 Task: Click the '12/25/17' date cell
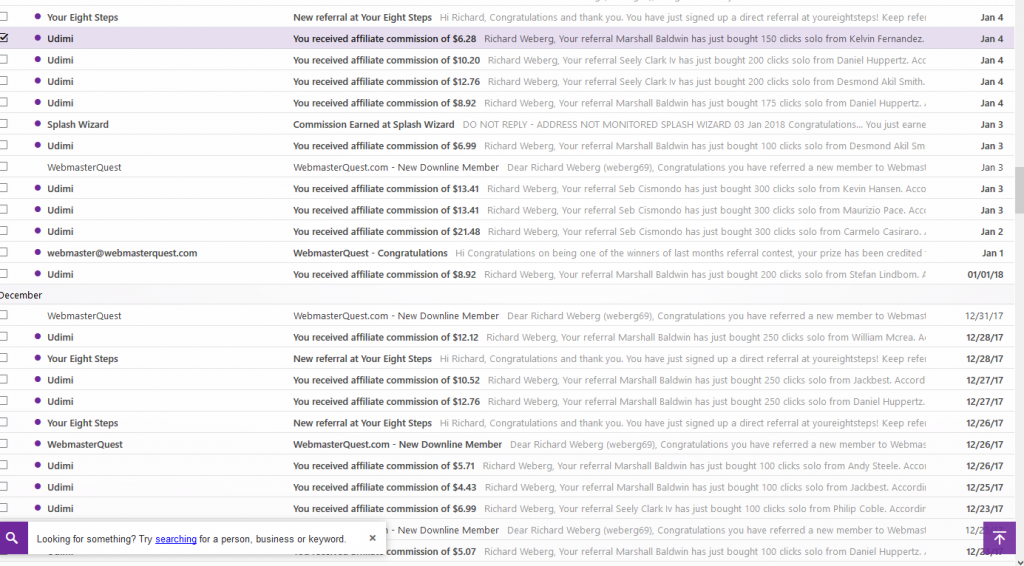pyautogui.click(x=984, y=488)
